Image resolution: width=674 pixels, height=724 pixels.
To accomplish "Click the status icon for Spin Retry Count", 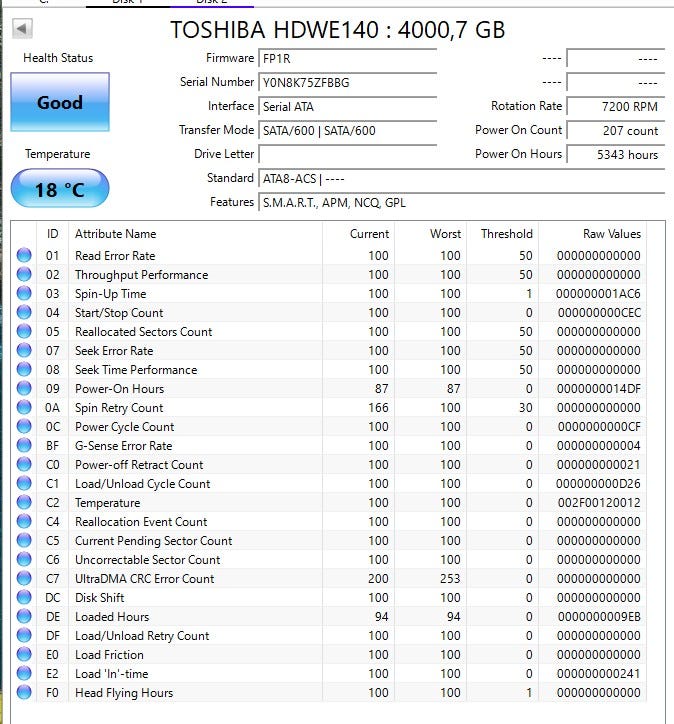I will coord(24,407).
